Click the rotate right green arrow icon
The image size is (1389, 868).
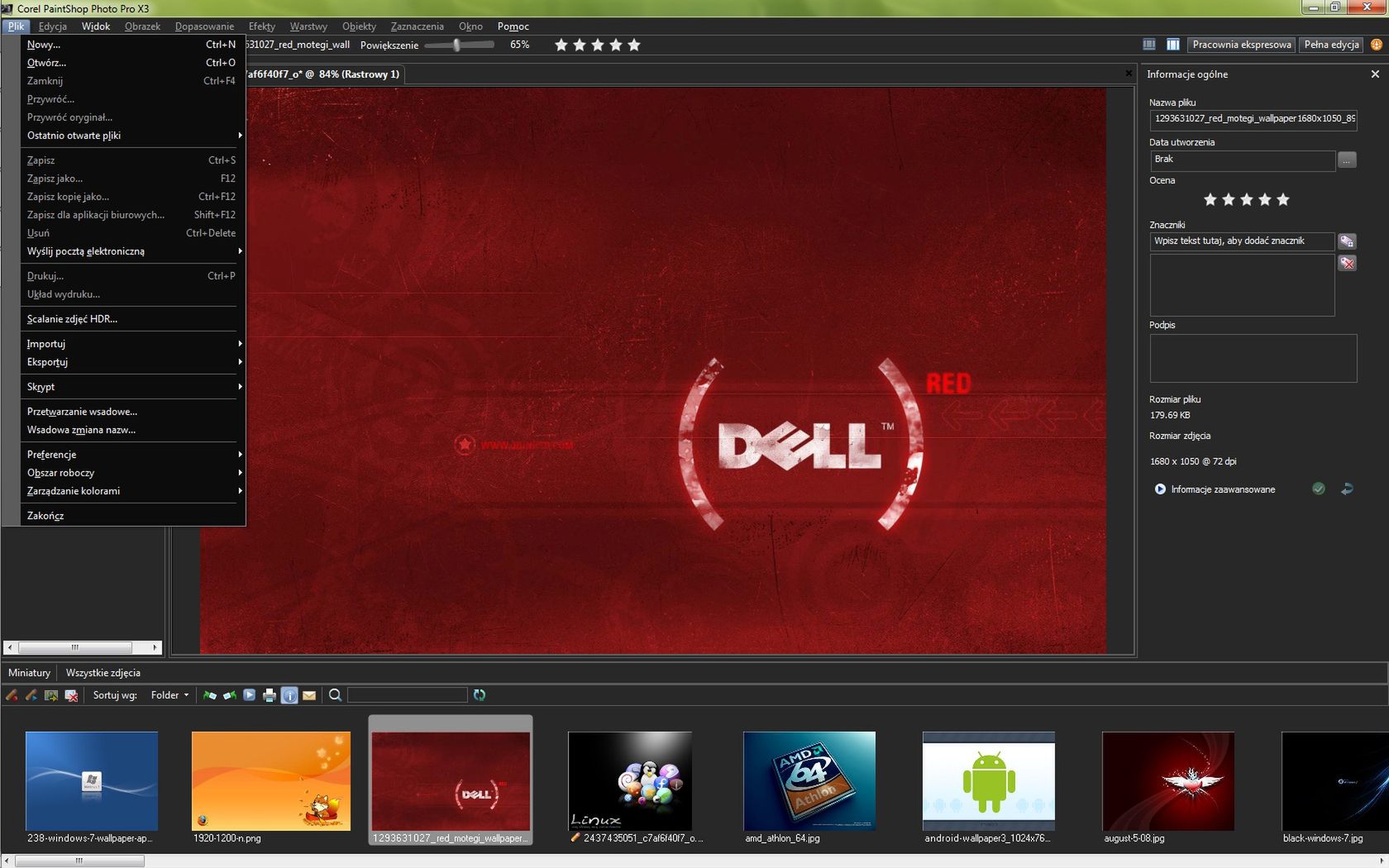point(230,695)
